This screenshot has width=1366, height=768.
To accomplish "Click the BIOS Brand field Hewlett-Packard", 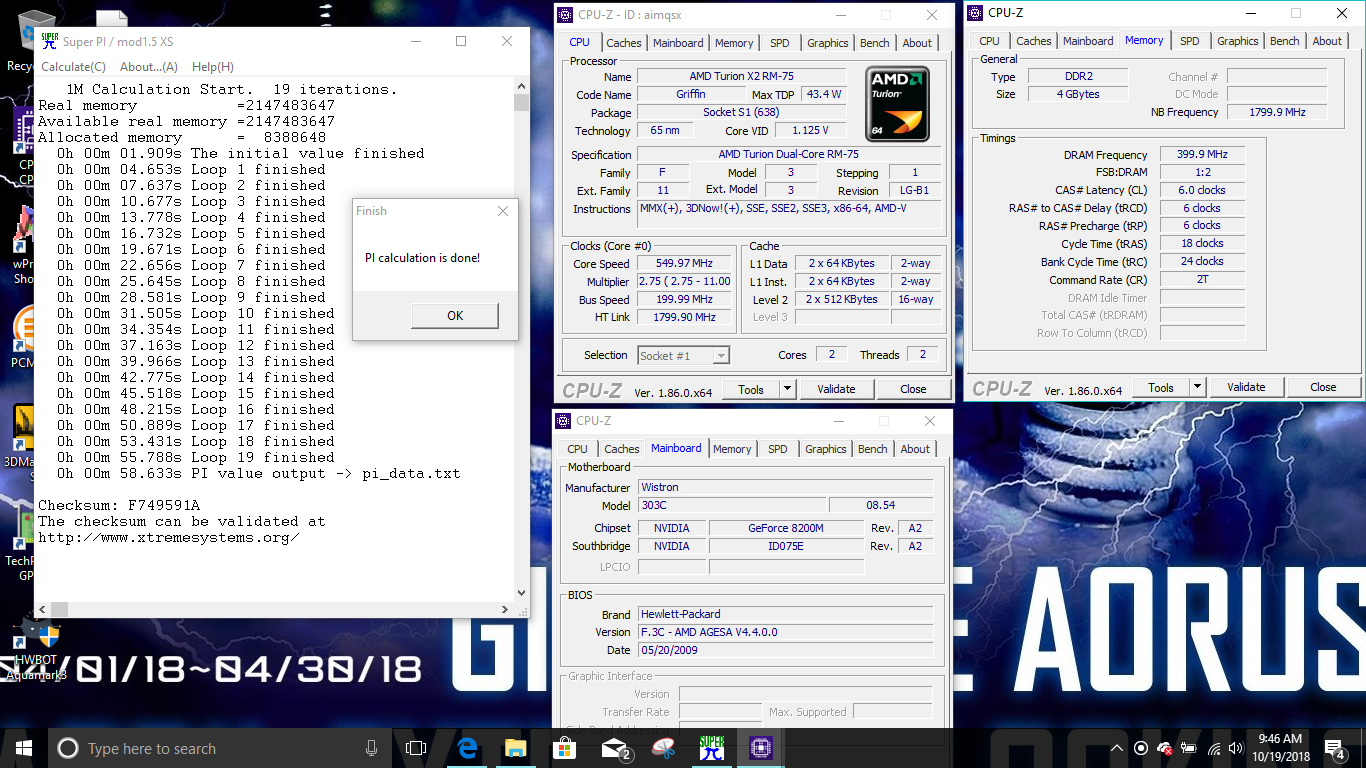I will pyautogui.click(x=785, y=614).
